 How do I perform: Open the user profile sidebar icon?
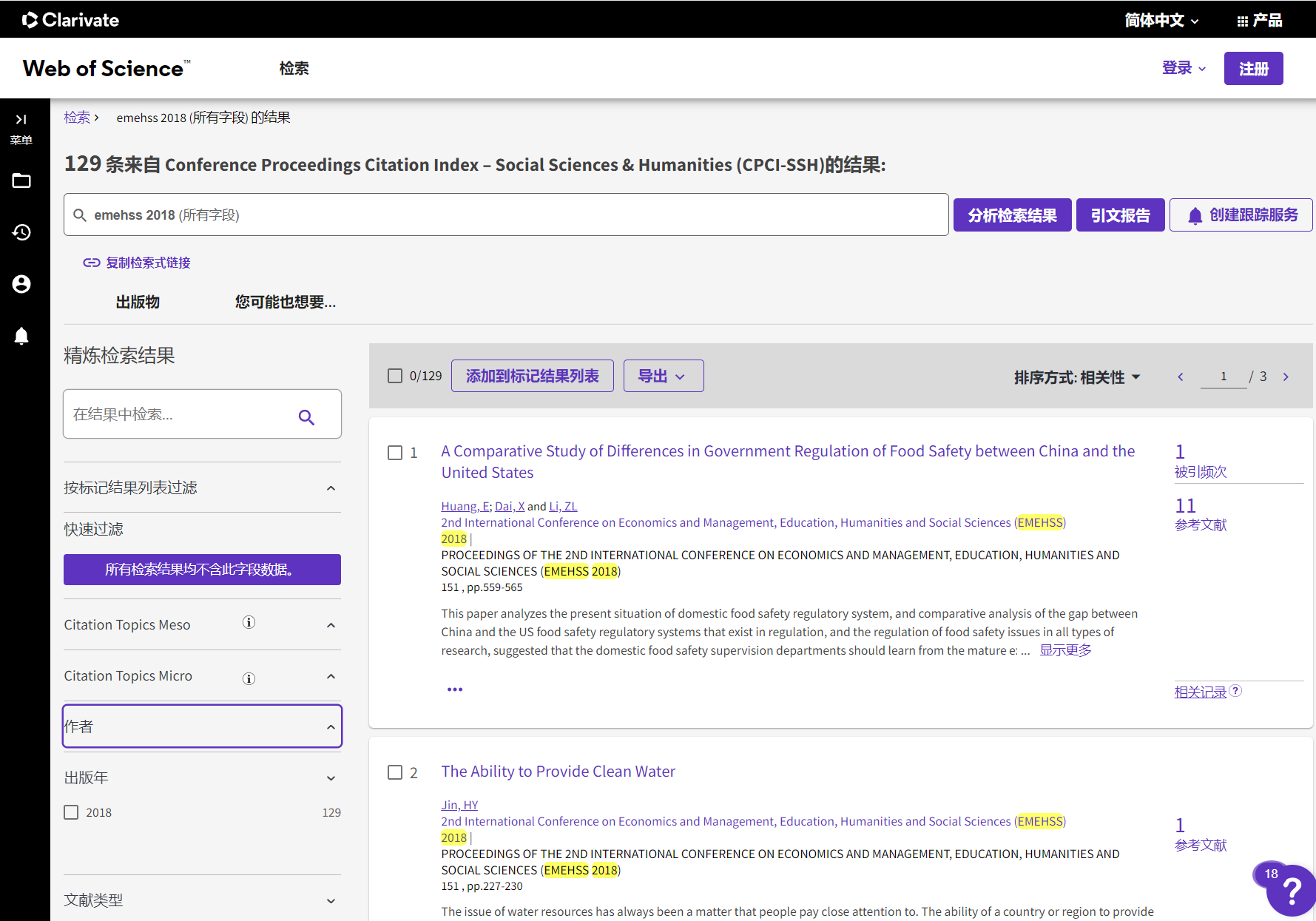pos(21,284)
